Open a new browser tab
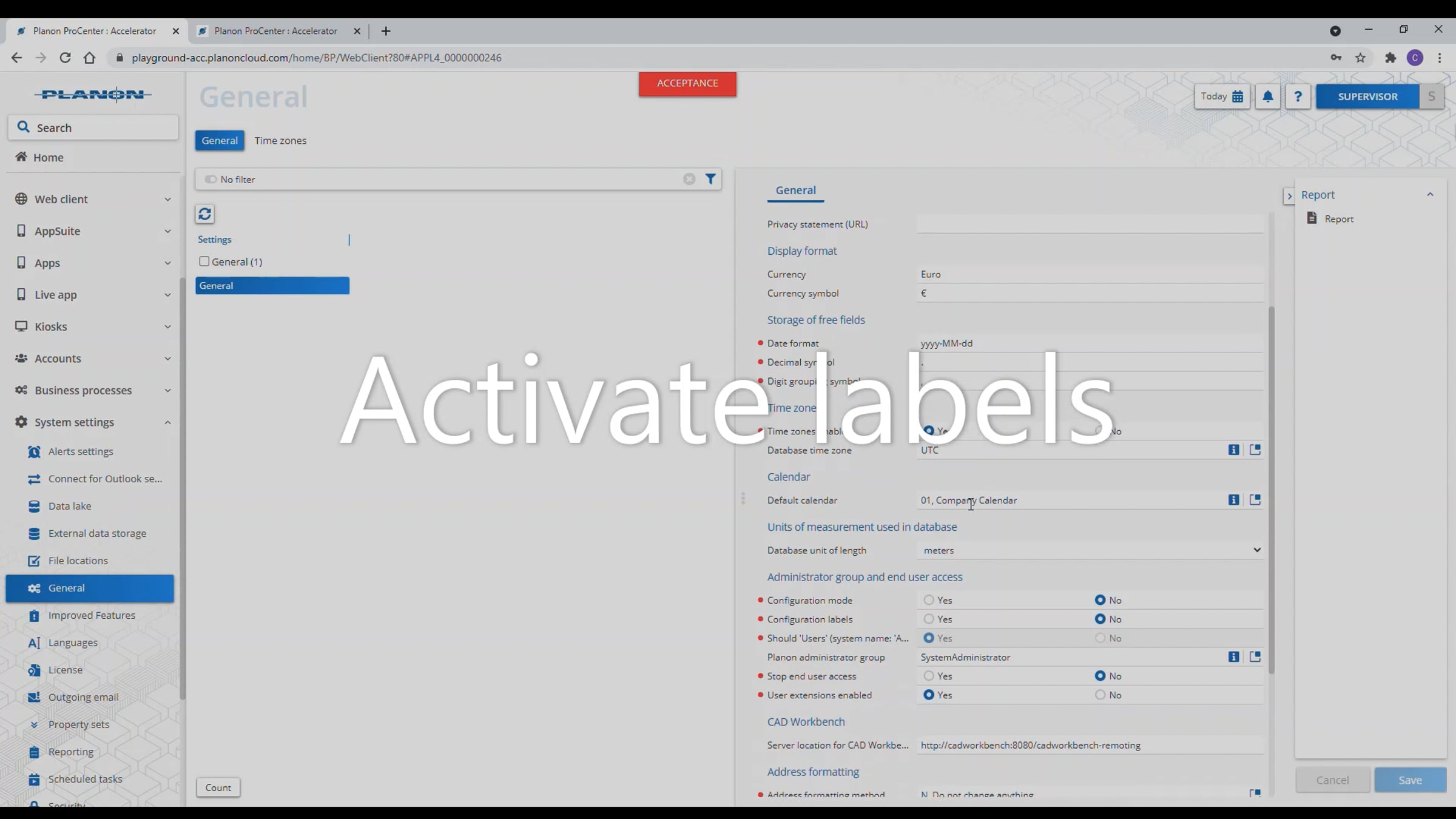The height and width of the screenshot is (819, 1456). (x=386, y=31)
